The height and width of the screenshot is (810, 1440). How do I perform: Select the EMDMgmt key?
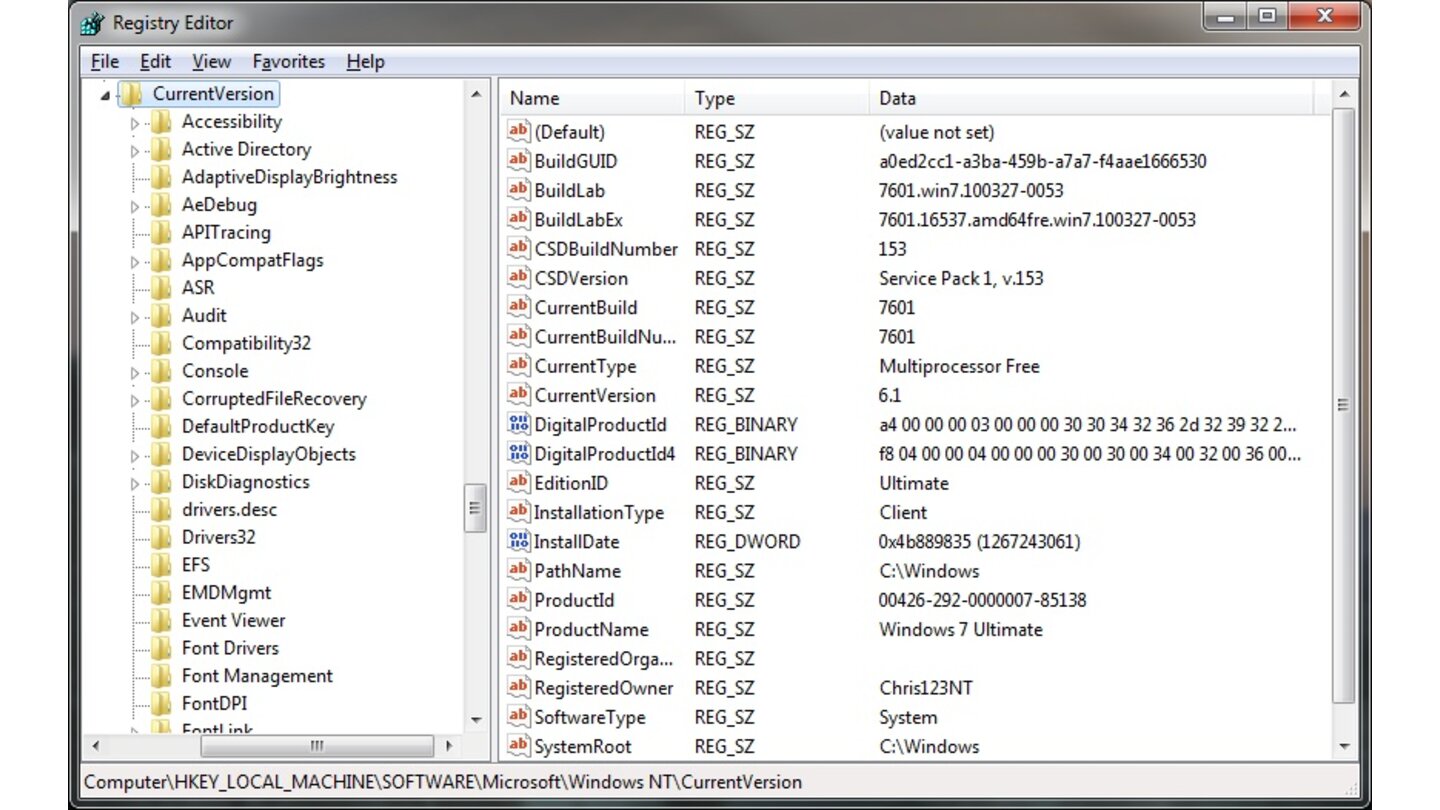(x=226, y=592)
